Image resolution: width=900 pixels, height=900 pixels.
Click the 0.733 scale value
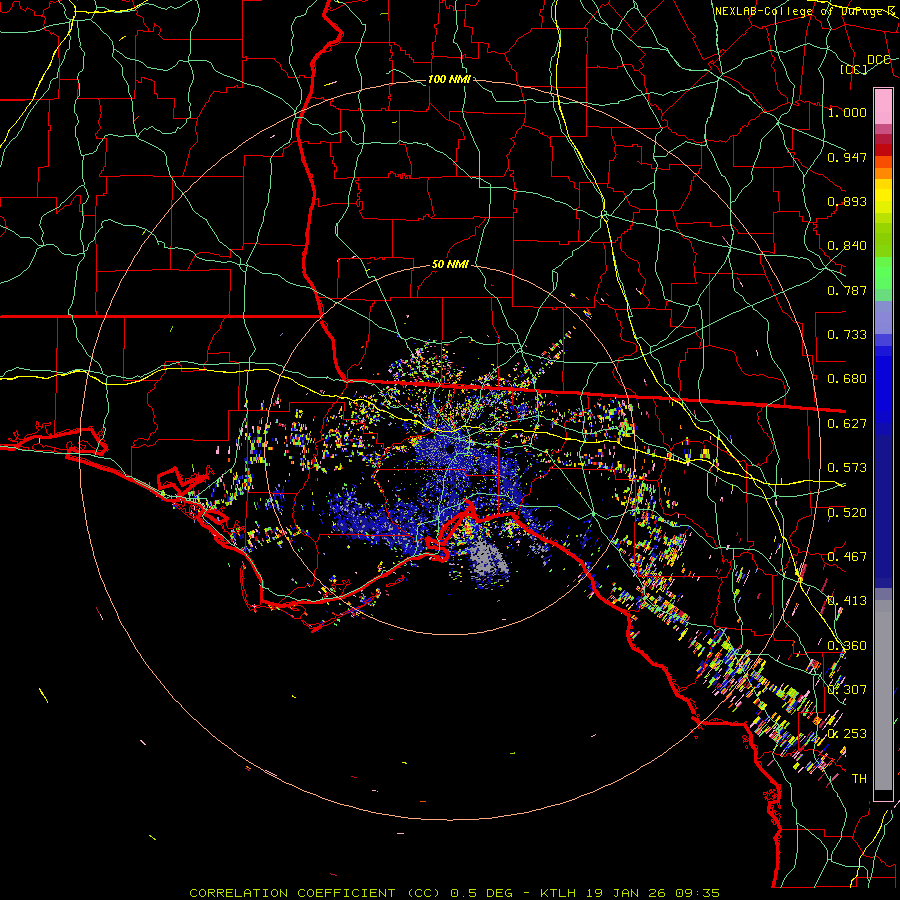pos(847,335)
